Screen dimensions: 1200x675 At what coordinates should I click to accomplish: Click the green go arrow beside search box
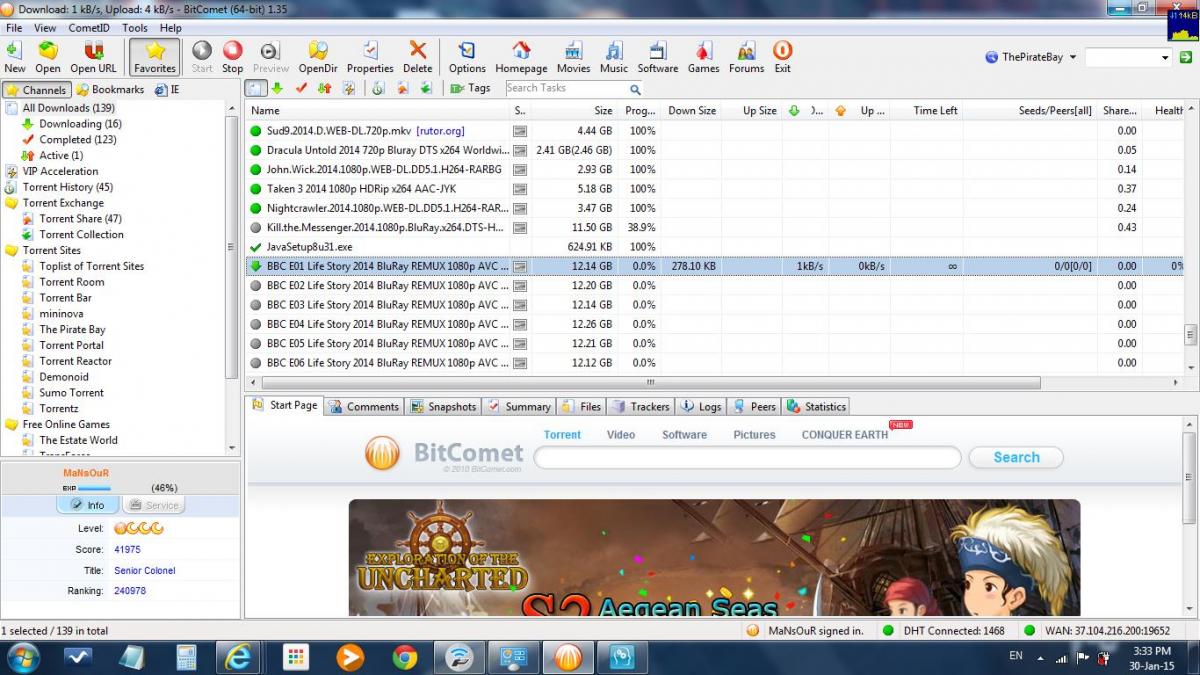(1186, 58)
